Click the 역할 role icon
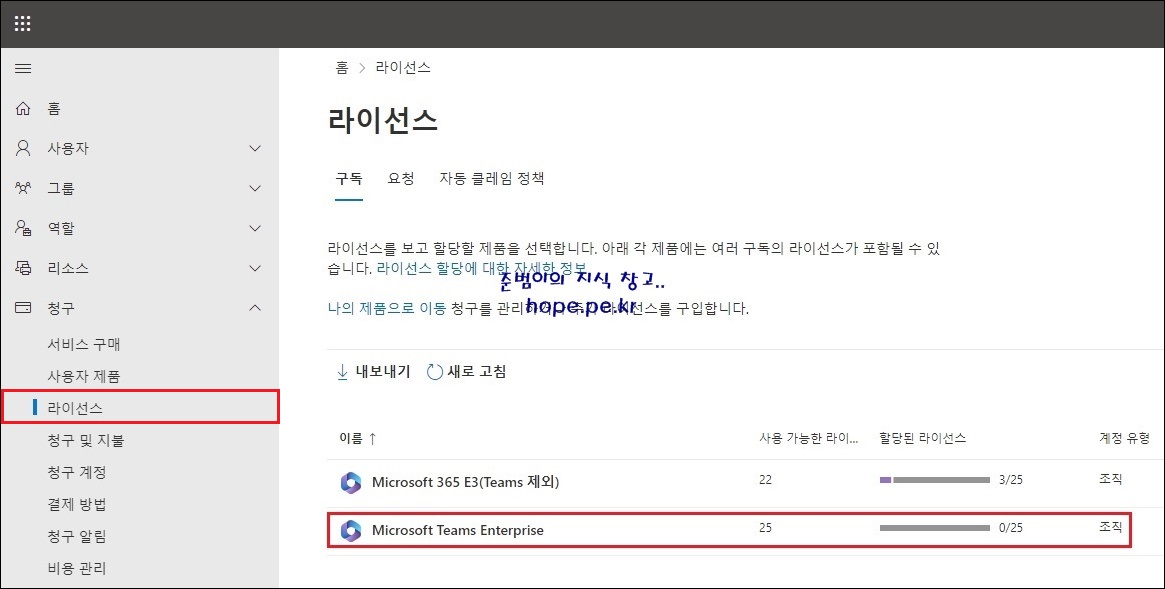 (23, 228)
